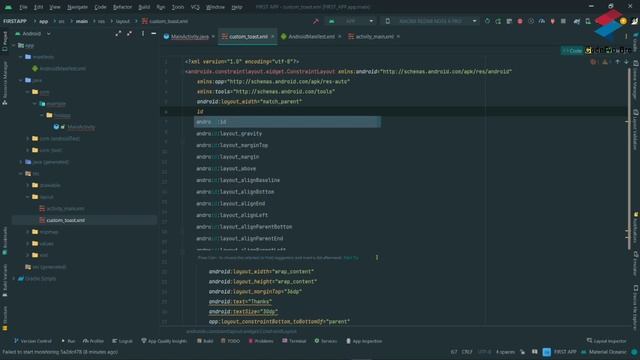Select MainActivity in the project tree
This screenshot has height=360, width=640.
[x=74, y=127]
